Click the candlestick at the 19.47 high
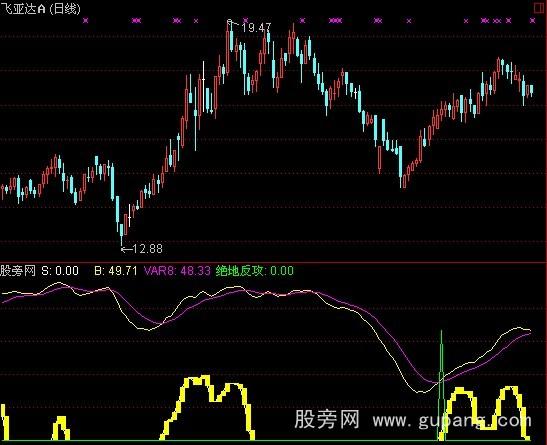Viewport: 547px width, 445px height. [228, 47]
